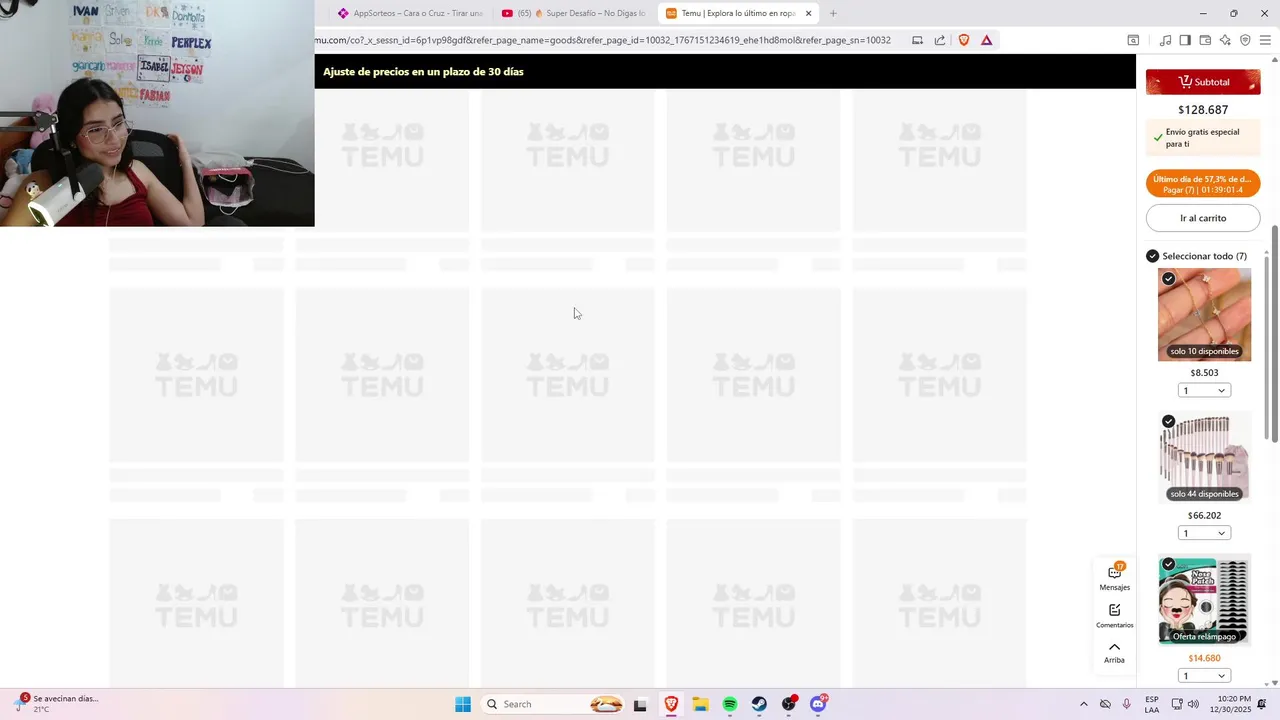Close the Temu browser tab
Viewport: 1280px width, 720px height.
[x=808, y=13]
